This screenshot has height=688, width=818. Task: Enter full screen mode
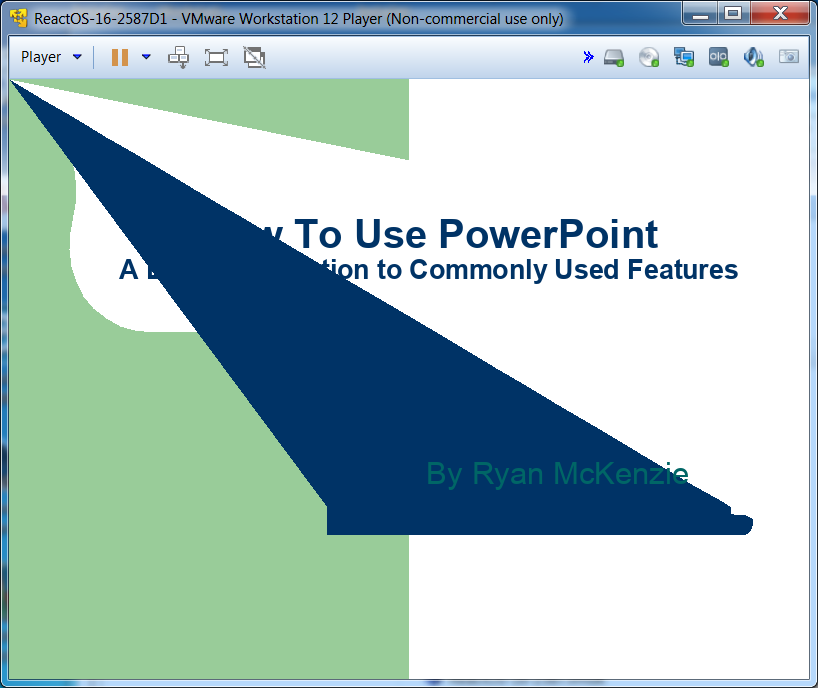click(x=216, y=57)
